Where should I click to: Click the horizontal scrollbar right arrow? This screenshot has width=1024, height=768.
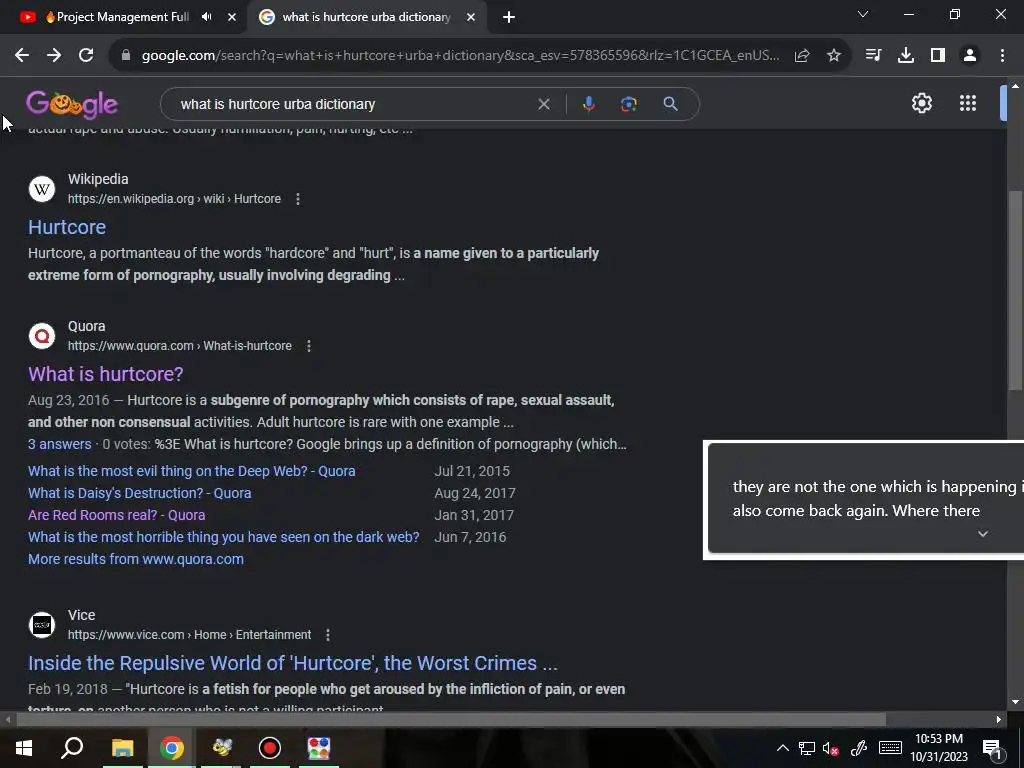pos(999,720)
